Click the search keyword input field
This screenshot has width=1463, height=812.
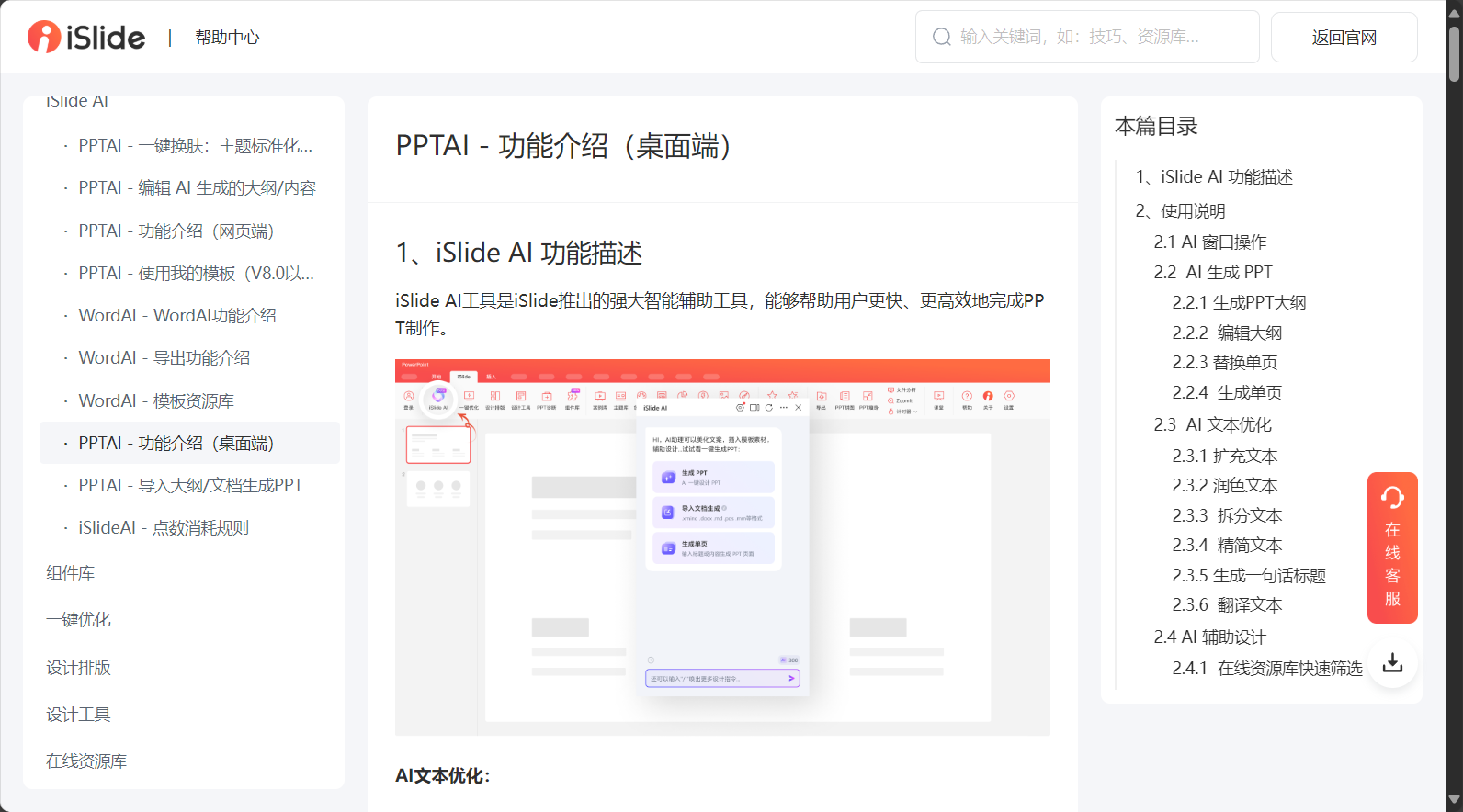click(x=1087, y=37)
